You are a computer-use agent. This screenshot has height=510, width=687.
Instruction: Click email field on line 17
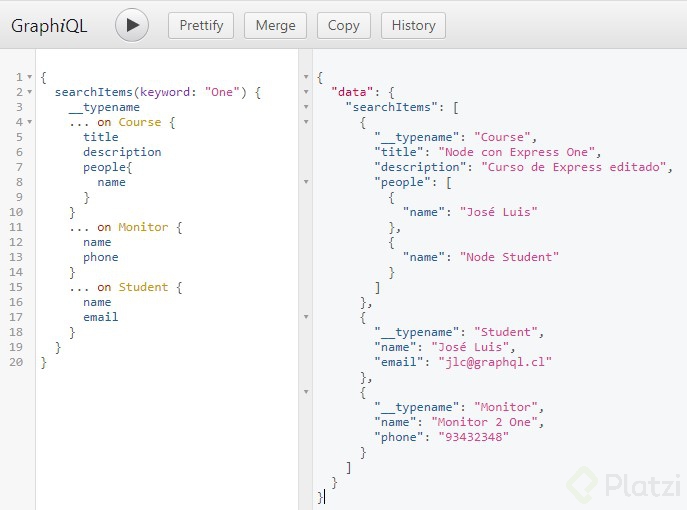tap(101, 317)
